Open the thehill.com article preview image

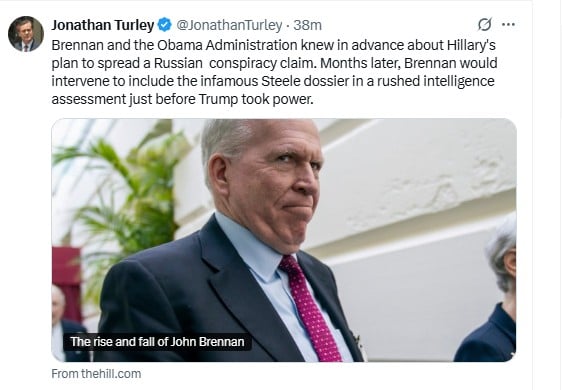(284, 240)
